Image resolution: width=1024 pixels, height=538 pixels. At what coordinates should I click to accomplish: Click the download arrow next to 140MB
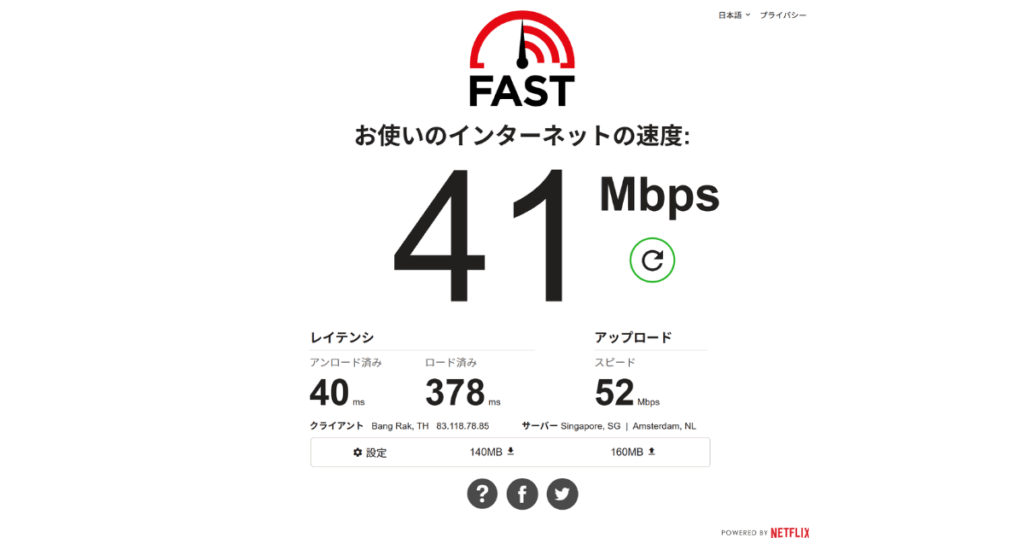click(x=511, y=451)
